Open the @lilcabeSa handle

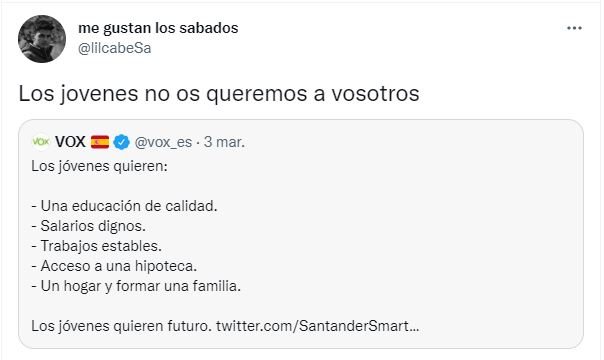(x=114, y=49)
